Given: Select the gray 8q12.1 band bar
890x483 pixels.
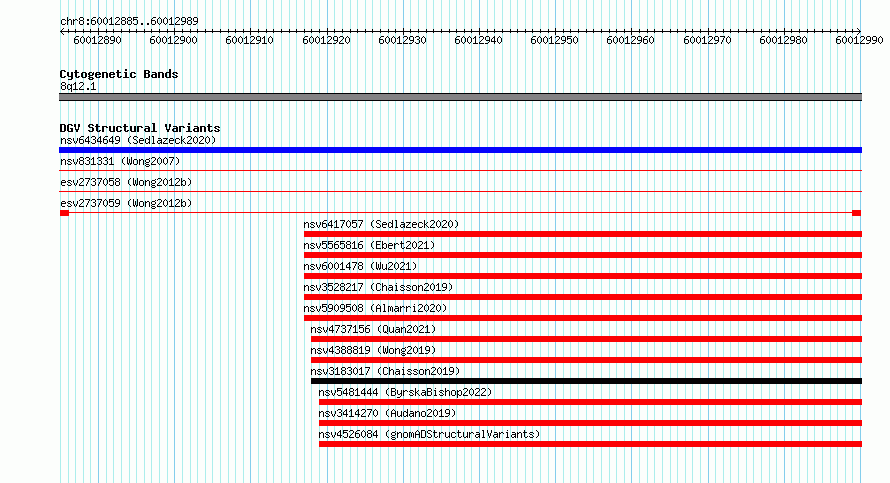Looking at the screenshot, I should [x=460, y=97].
